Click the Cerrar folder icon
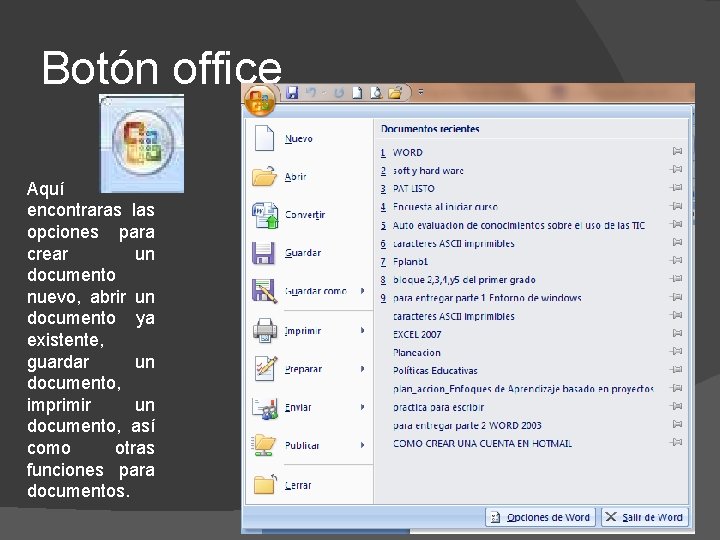 264,484
